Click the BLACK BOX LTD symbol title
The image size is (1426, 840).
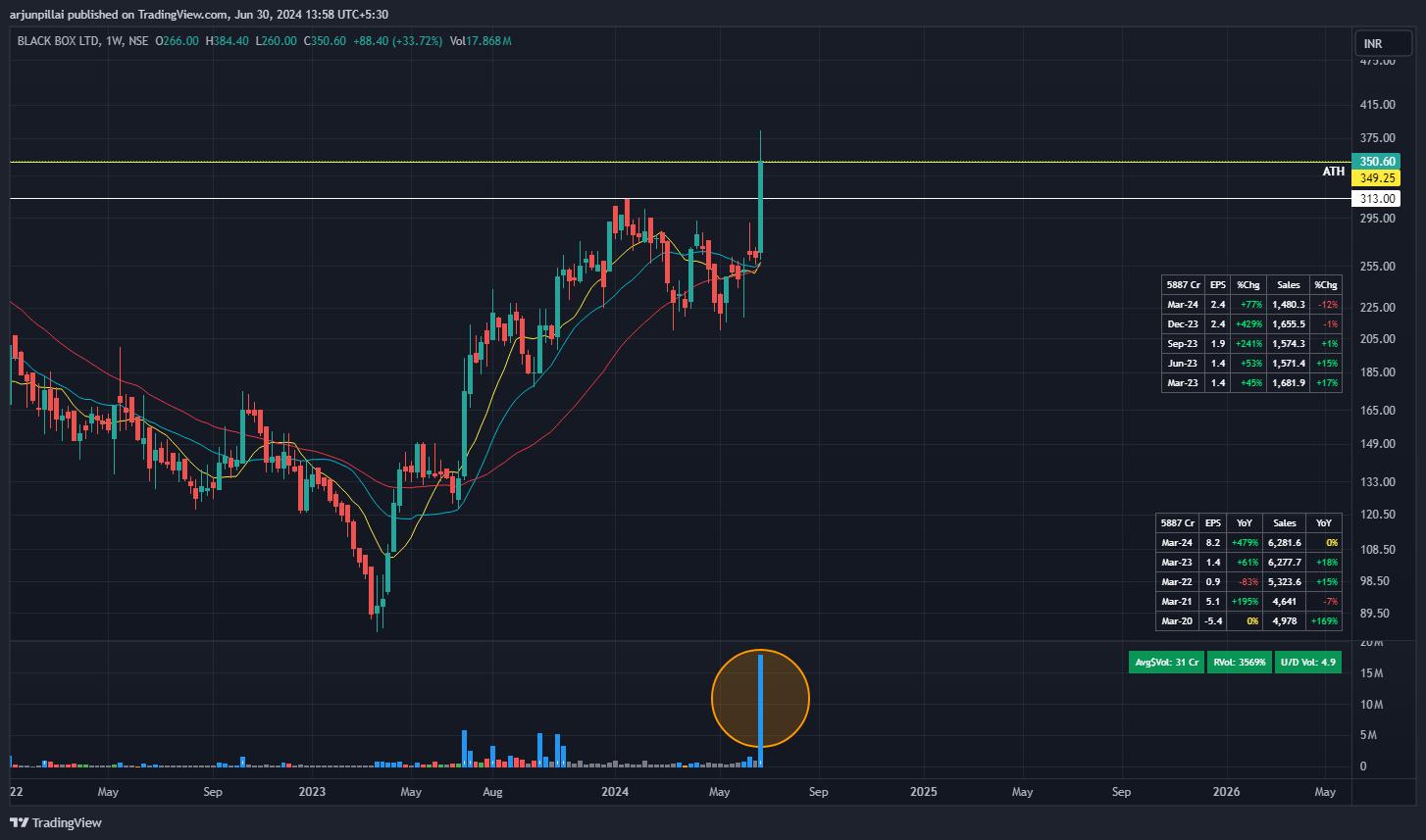pyautogui.click(x=59, y=40)
